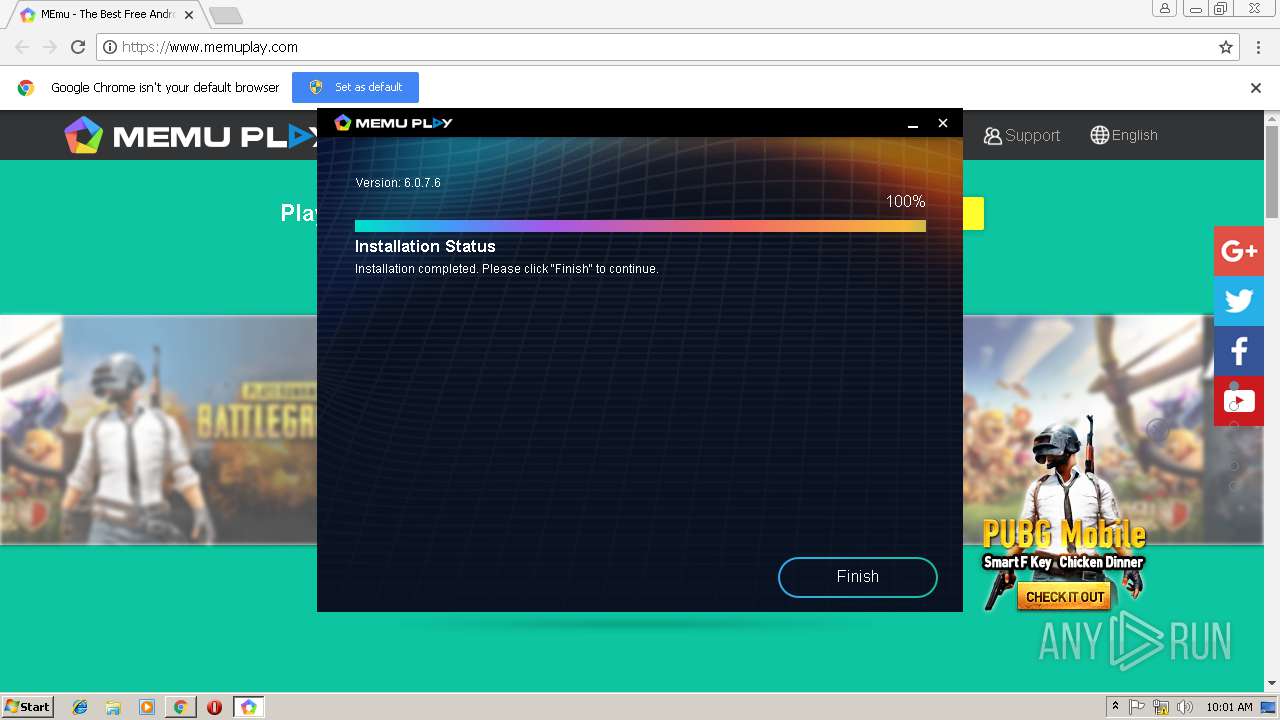1280x720 pixels.
Task: Show hidden system tray icons
Action: pyautogui.click(x=1116, y=707)
